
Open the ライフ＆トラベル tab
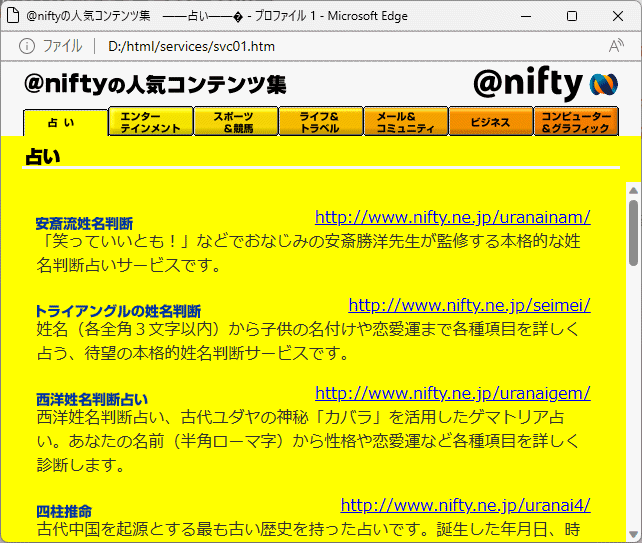[321, 122]
